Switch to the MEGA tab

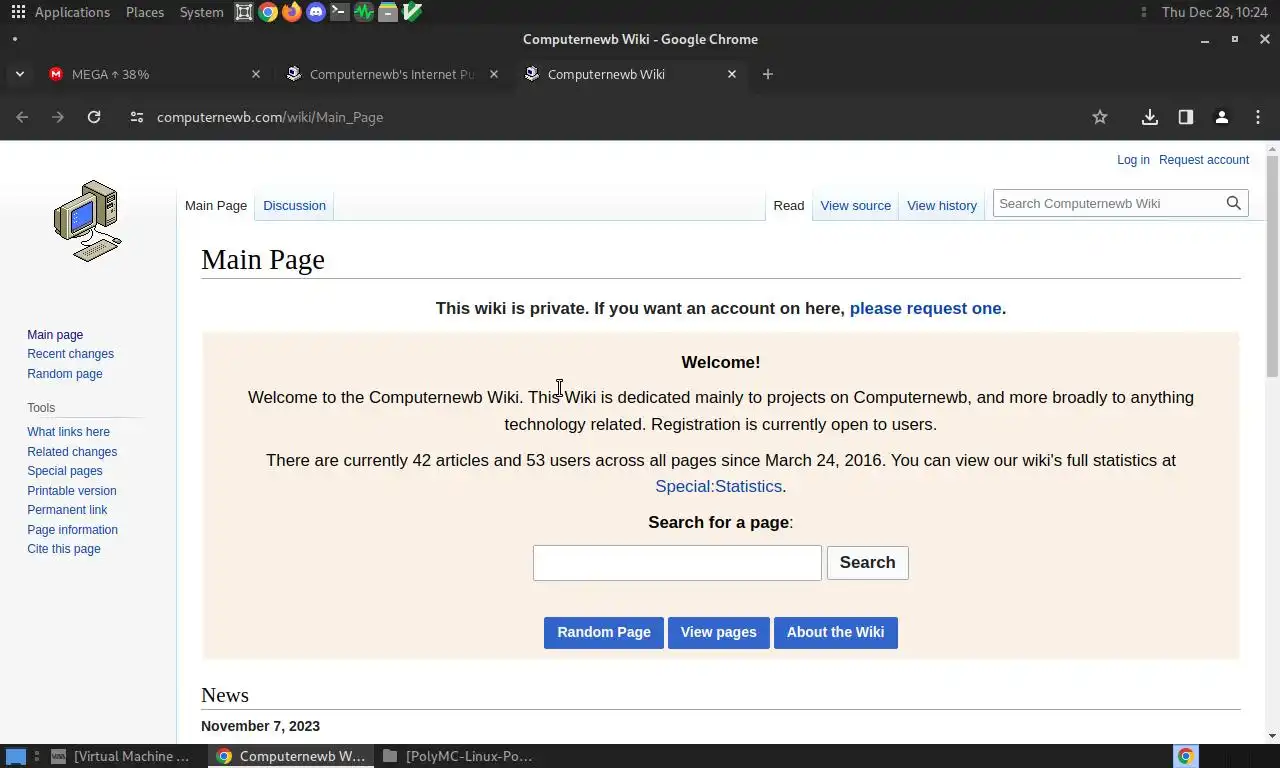point(154,74)
